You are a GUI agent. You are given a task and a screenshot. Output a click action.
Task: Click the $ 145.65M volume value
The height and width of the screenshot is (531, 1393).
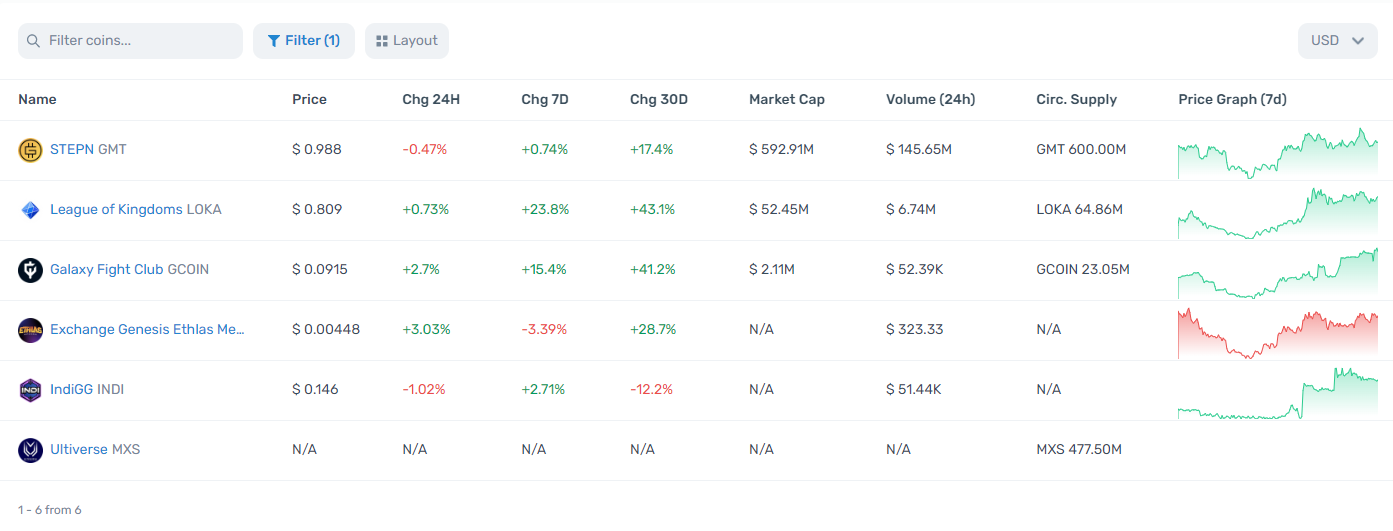pos(919,149)
